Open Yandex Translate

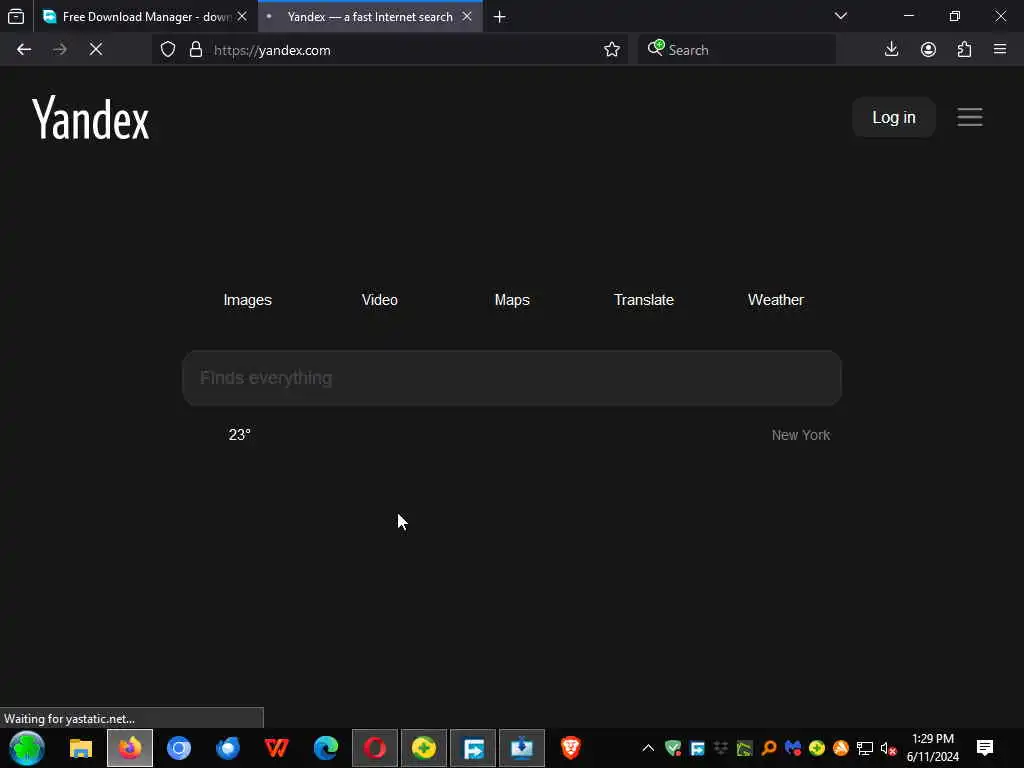pos(644,300)
